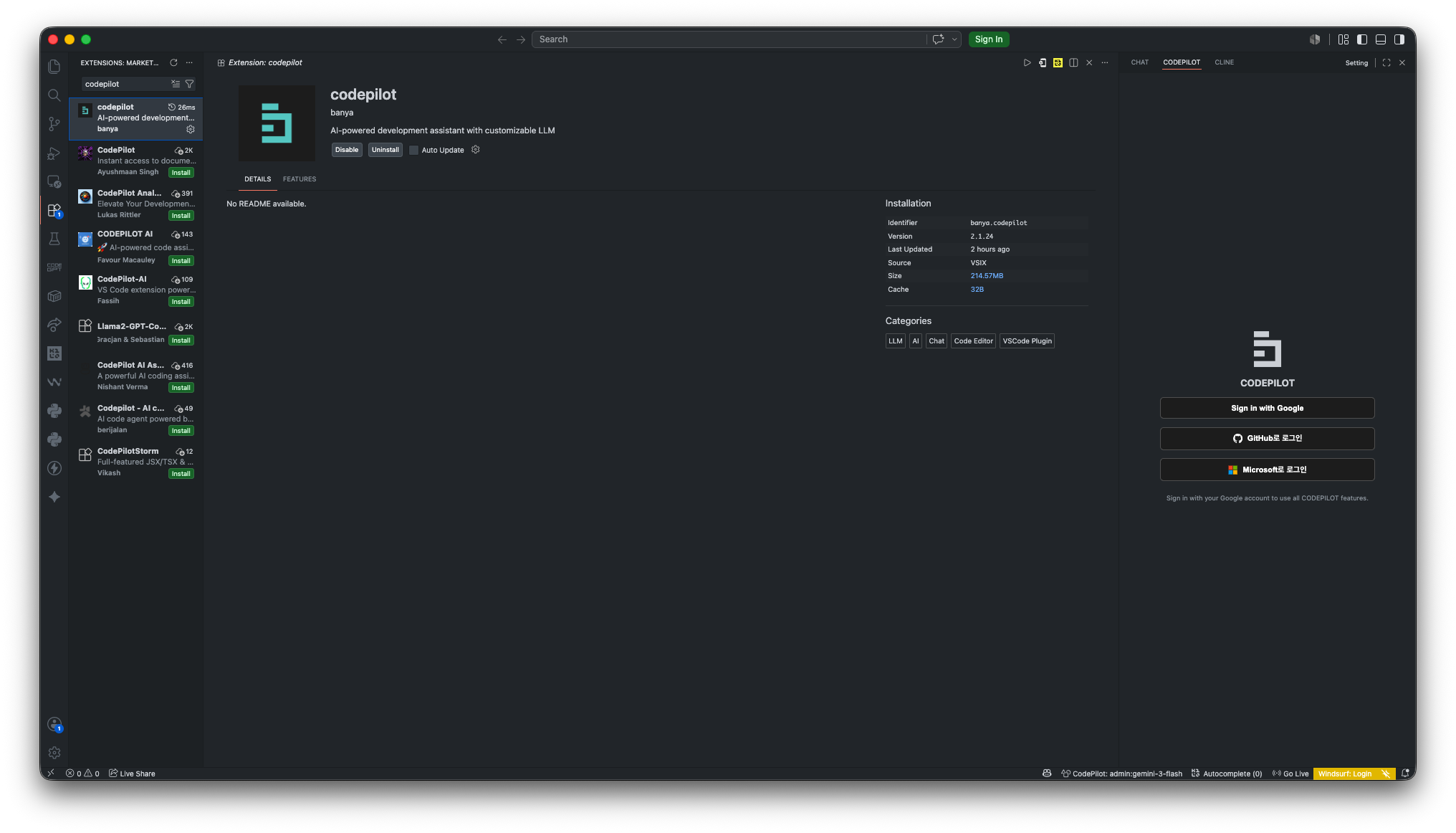The width and height of the screenshot is (1456, 833).
Task: Click the command center Search box
Action: (x=729, y=39)
